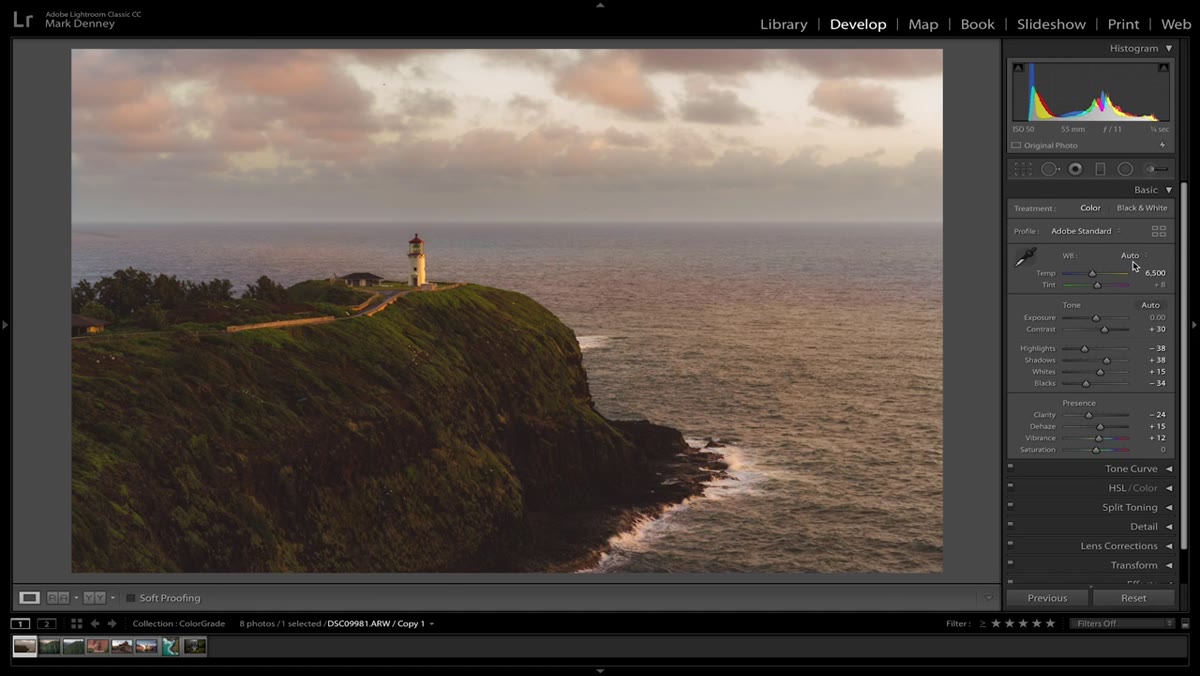Click the rating comparison symbol in Filter
Screen dimensions: 1200x676
pyautogui.click(x=982, y=624)
